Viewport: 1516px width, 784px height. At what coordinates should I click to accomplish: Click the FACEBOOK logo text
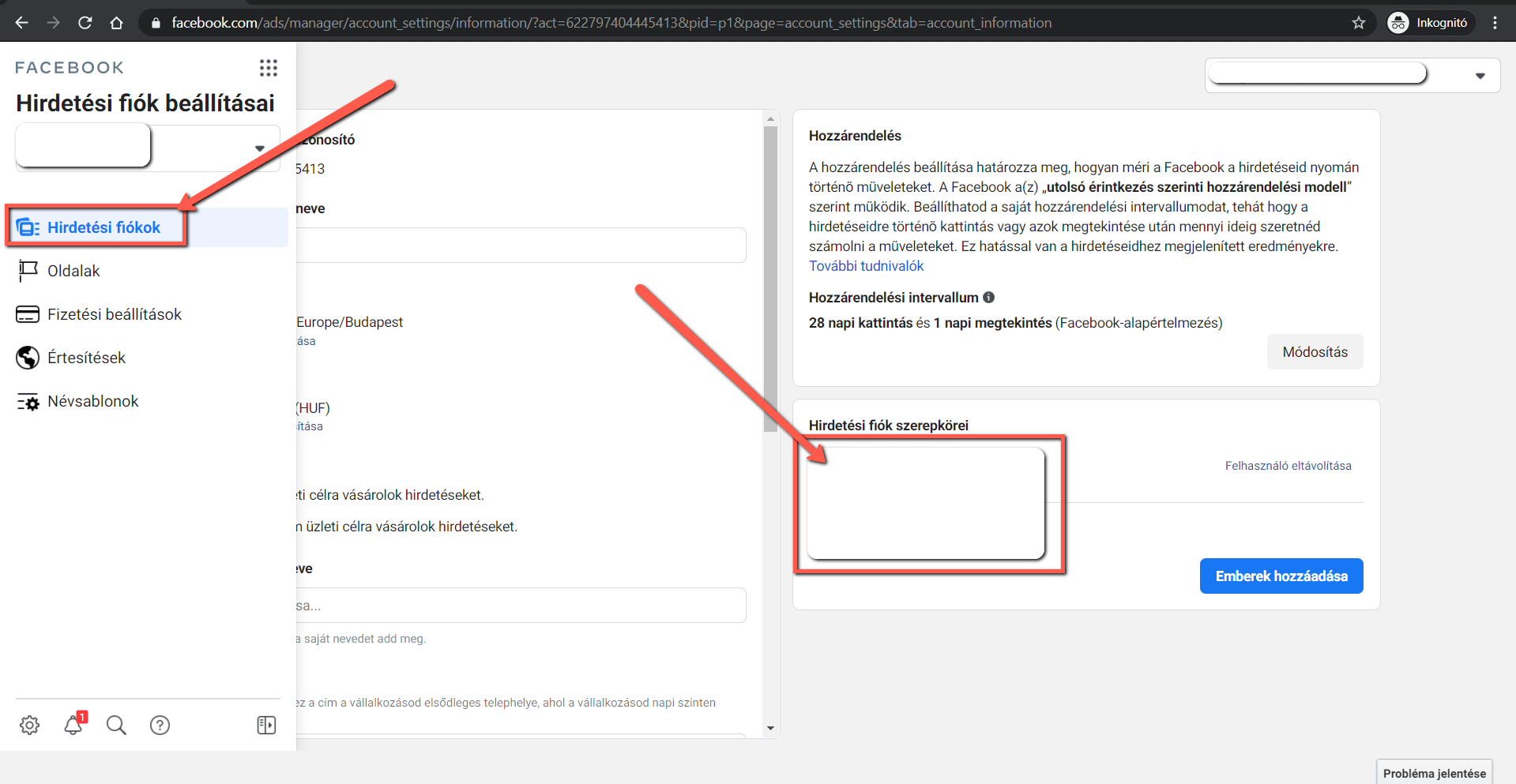(70, 68)
